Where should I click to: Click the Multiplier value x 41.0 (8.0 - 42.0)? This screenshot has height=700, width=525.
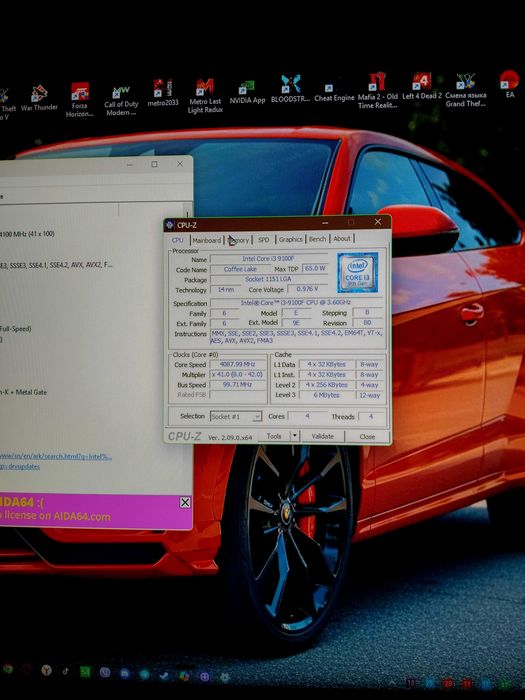click(238, 375)
